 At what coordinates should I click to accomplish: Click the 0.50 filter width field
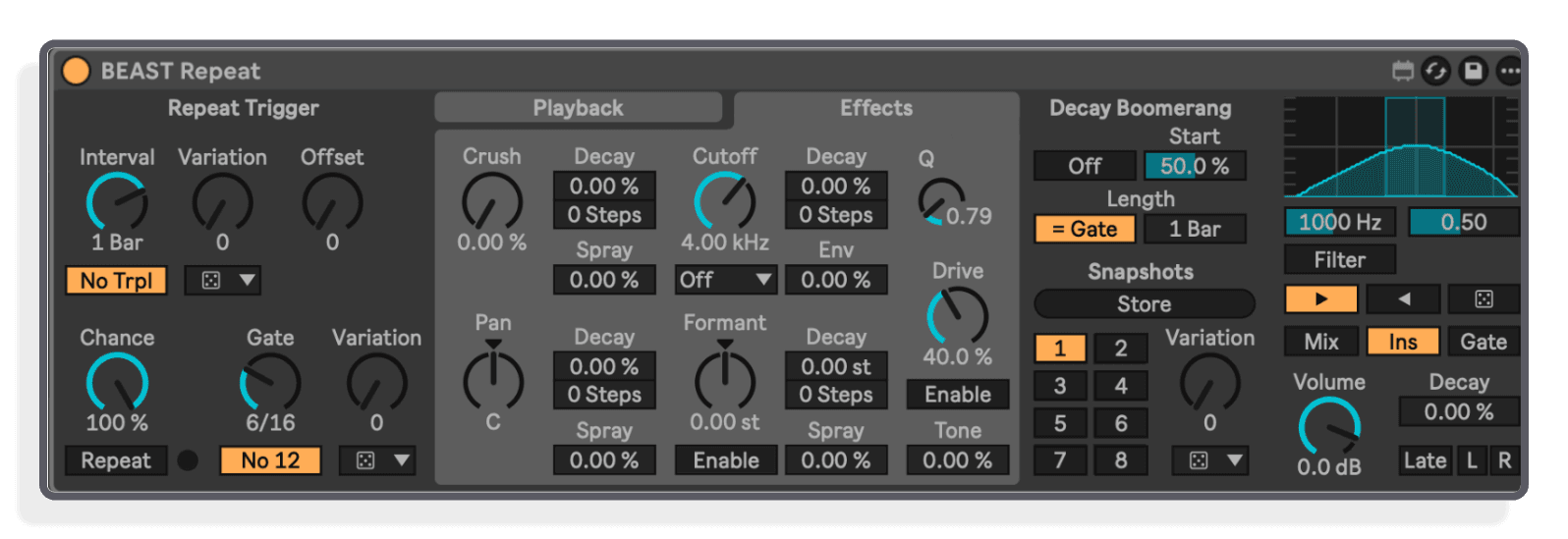[x=1464, y=222]
